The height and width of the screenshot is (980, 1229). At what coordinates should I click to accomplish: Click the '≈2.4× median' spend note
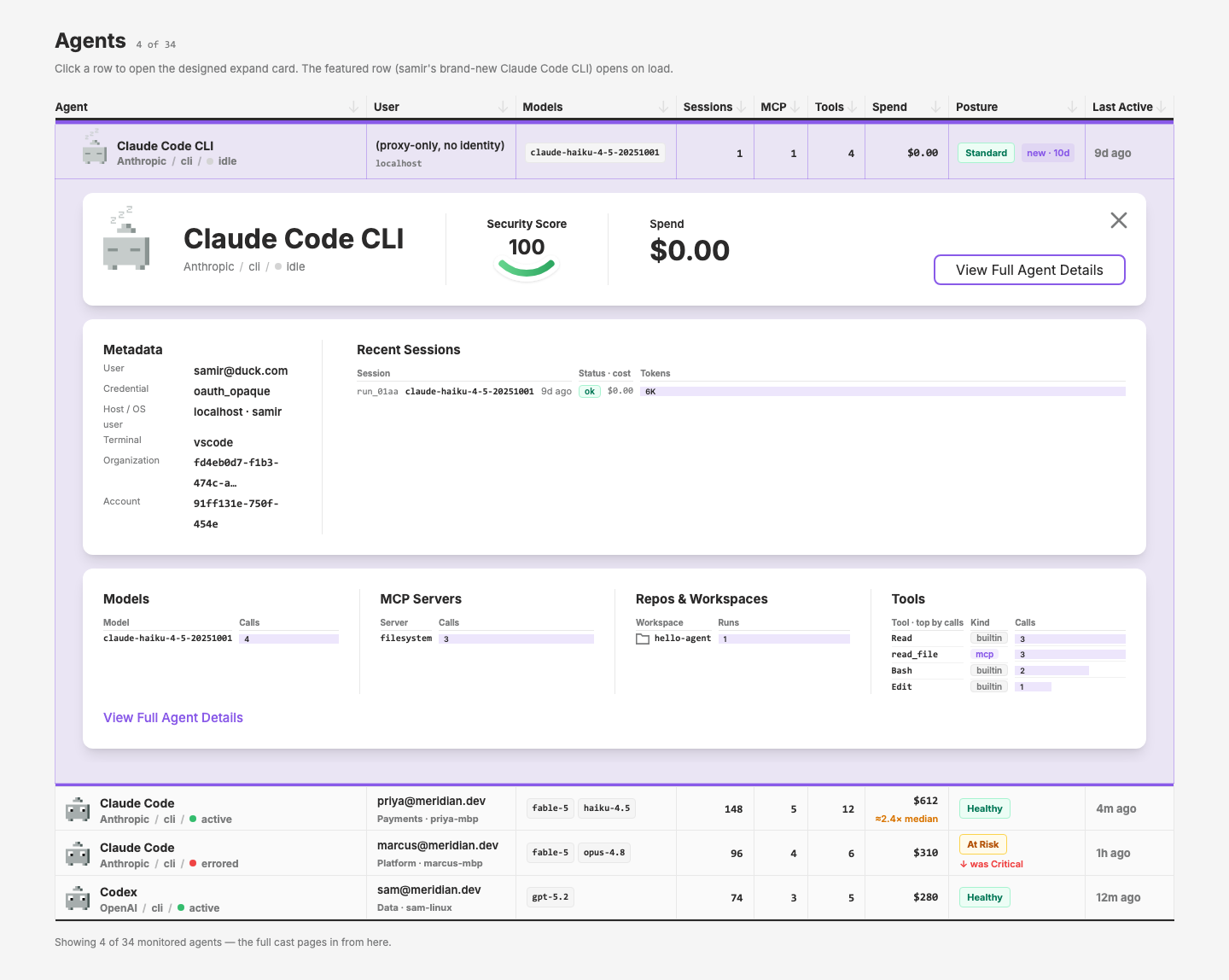point(906,820)
